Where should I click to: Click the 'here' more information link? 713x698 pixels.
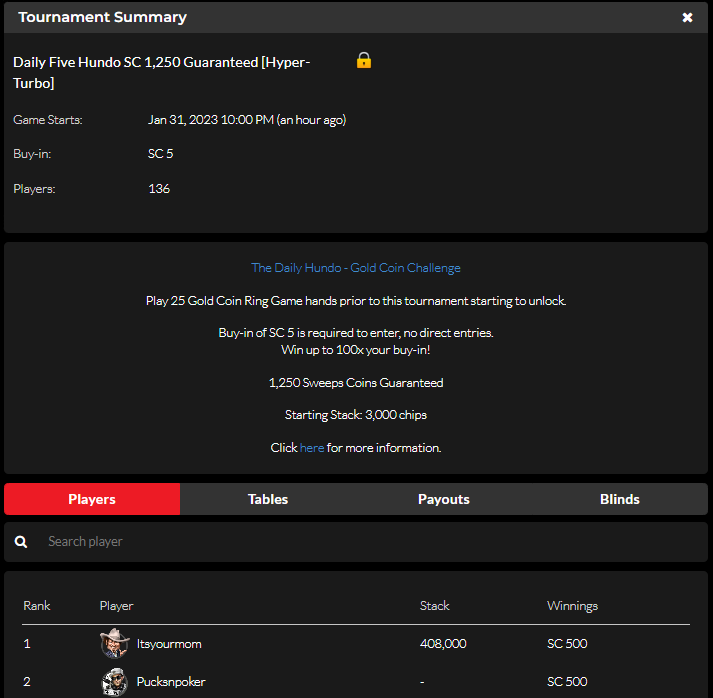(x=312, y=448)
